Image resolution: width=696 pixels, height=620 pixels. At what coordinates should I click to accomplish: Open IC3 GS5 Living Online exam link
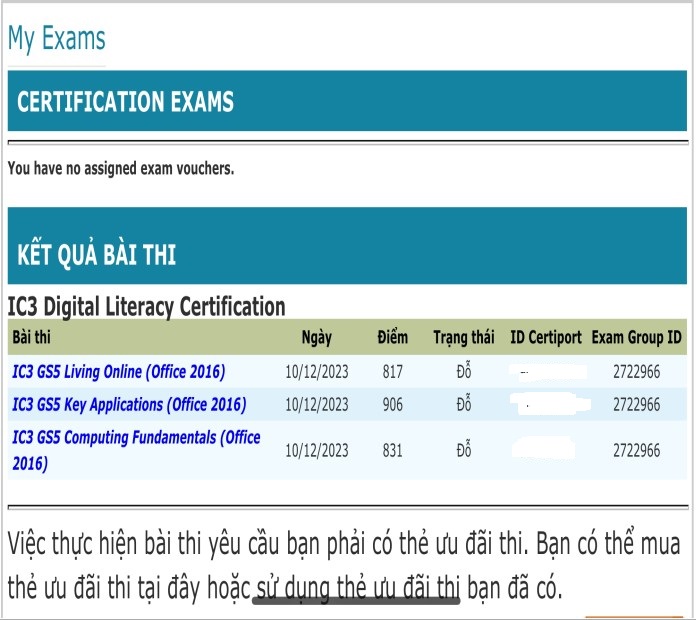[119, 372]
